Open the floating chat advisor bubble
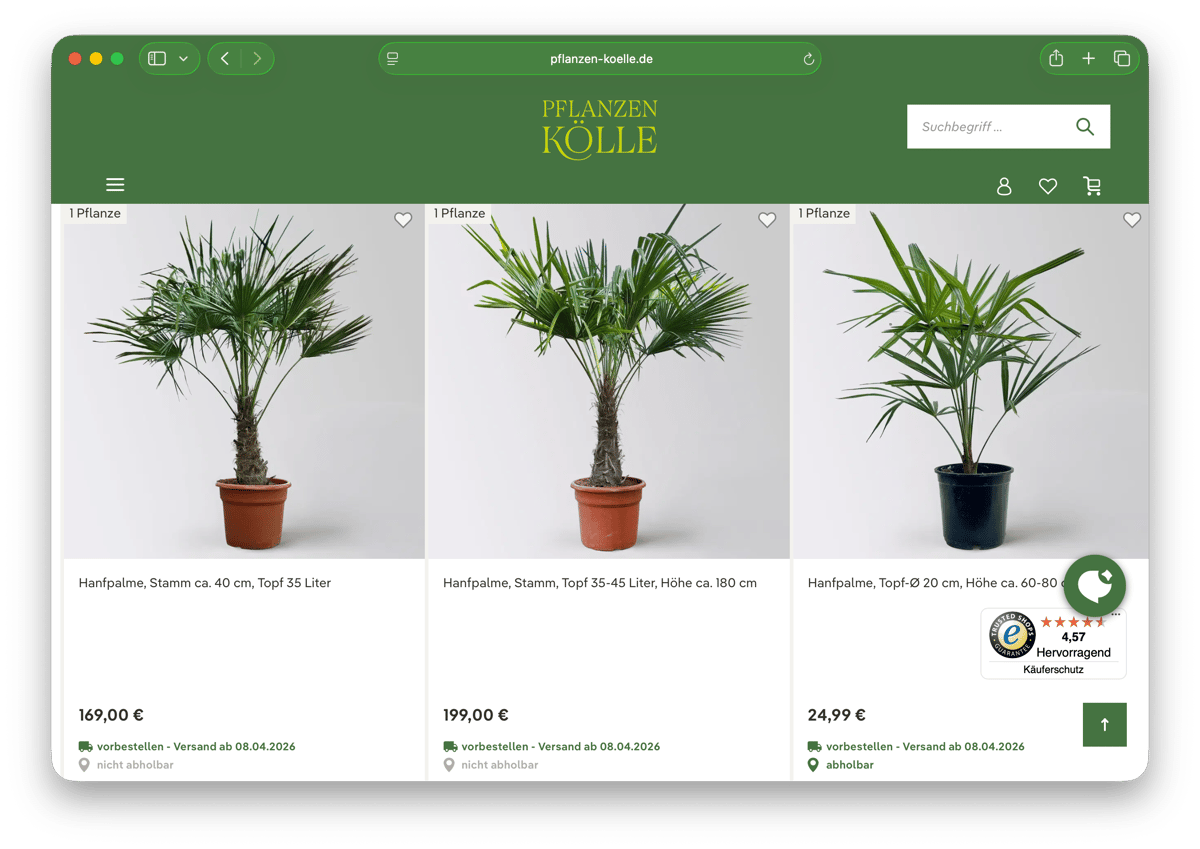 1094,585
